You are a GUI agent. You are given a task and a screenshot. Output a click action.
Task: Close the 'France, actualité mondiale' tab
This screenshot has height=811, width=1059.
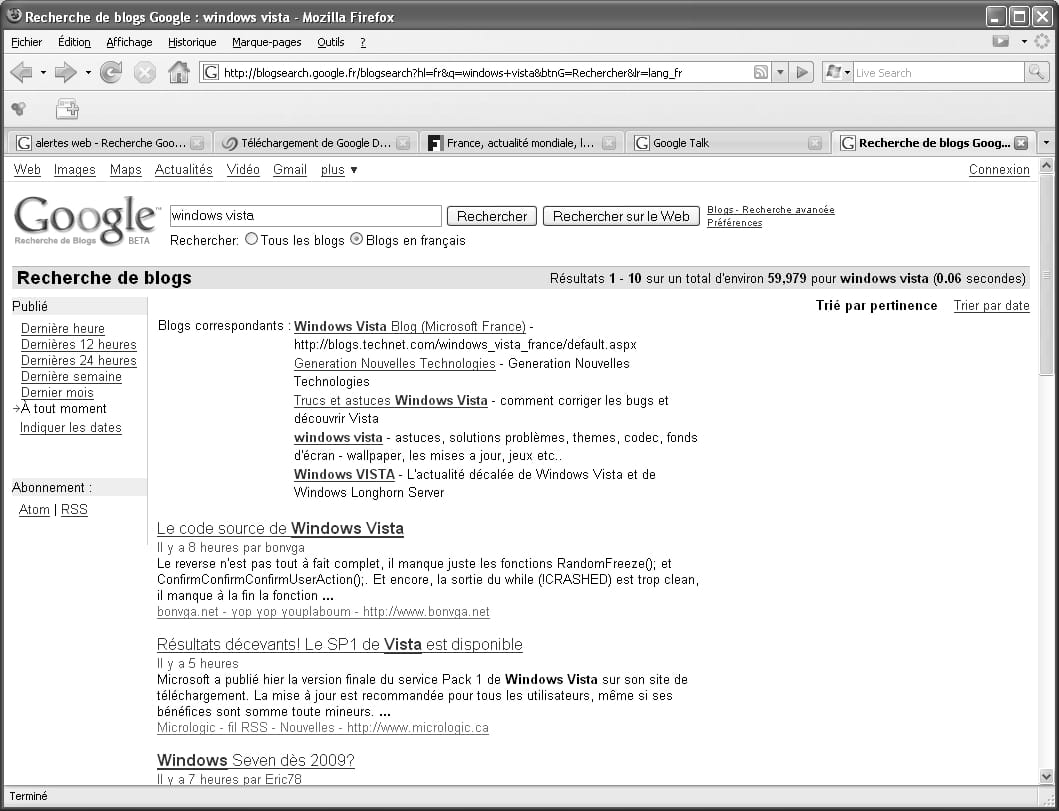point(609,143)
